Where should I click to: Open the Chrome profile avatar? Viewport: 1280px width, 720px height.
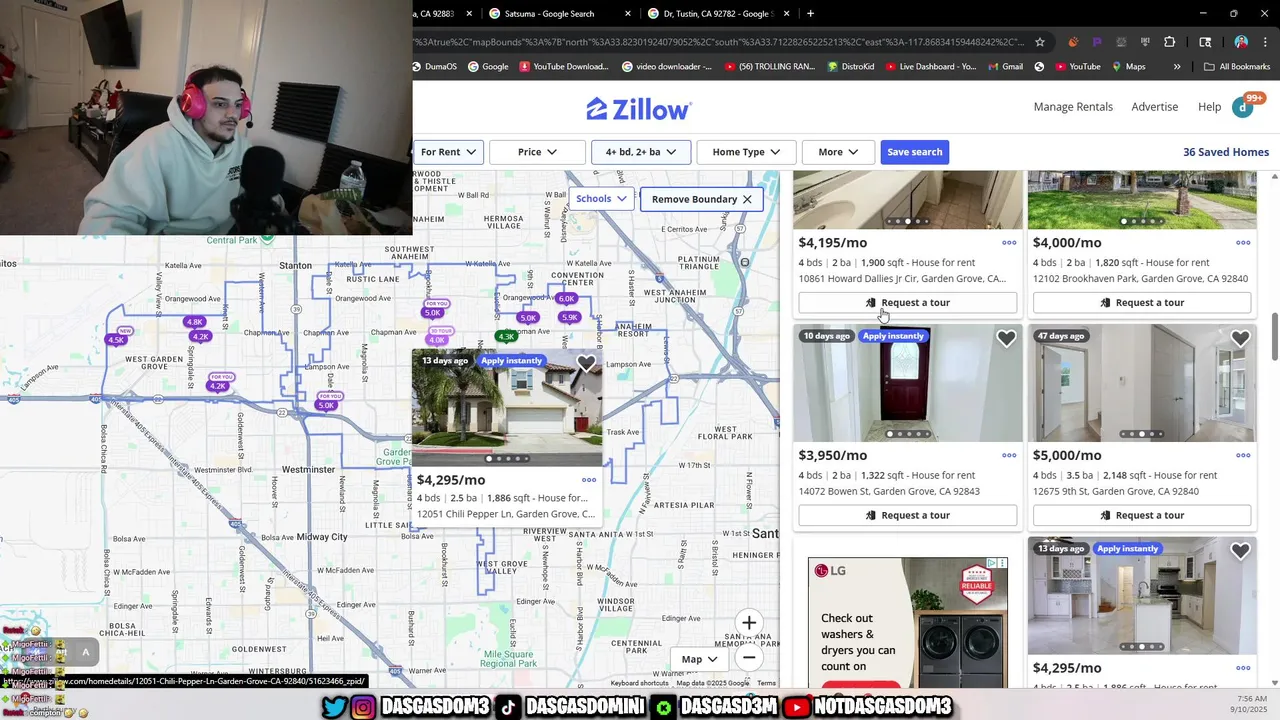coord(1241,42)
